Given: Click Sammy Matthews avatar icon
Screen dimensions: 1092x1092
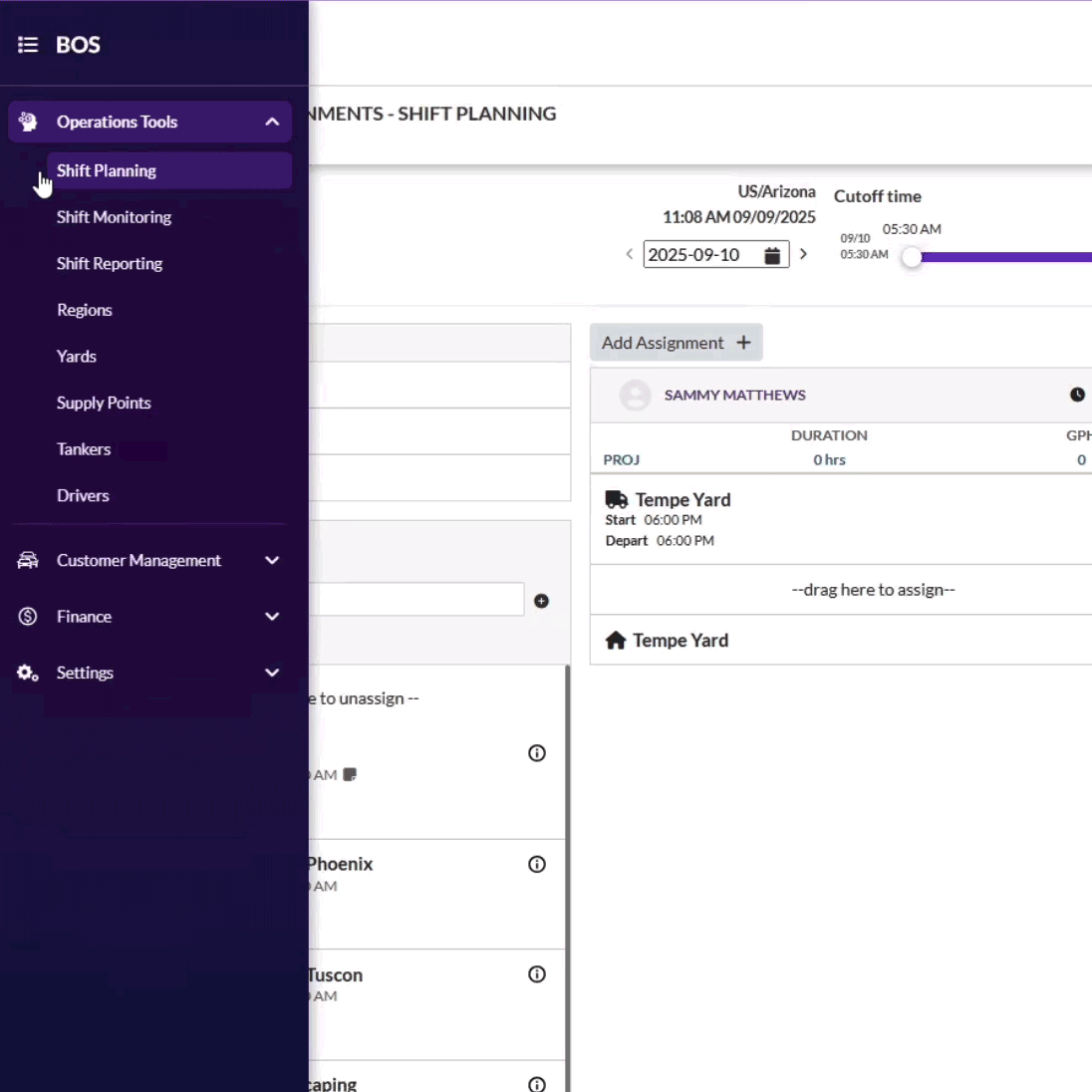Looking at the screenshot, I should pos(635,395).
